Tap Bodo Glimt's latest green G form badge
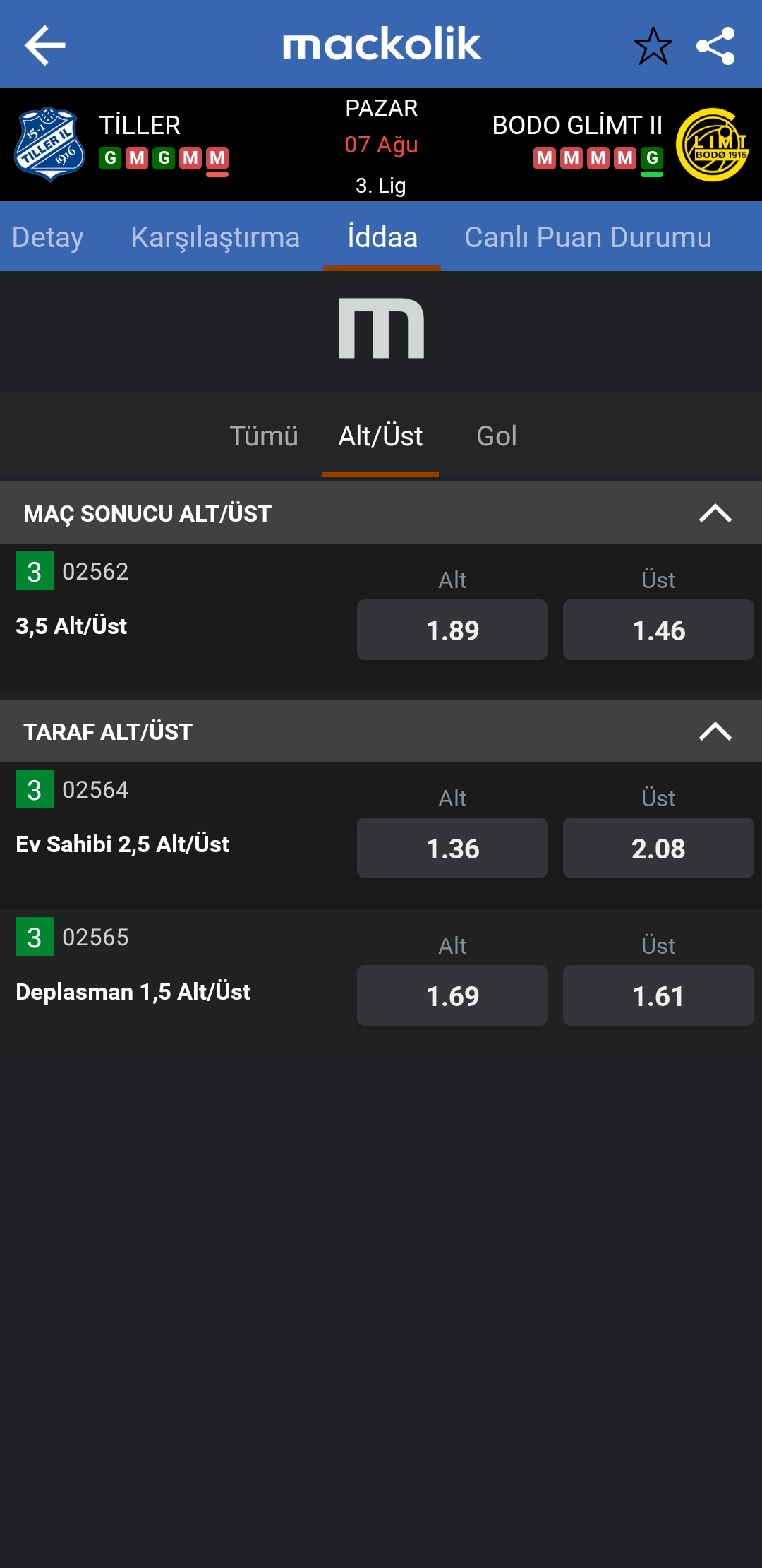This screenshot has height=1568, width=762. pos(652,158)
